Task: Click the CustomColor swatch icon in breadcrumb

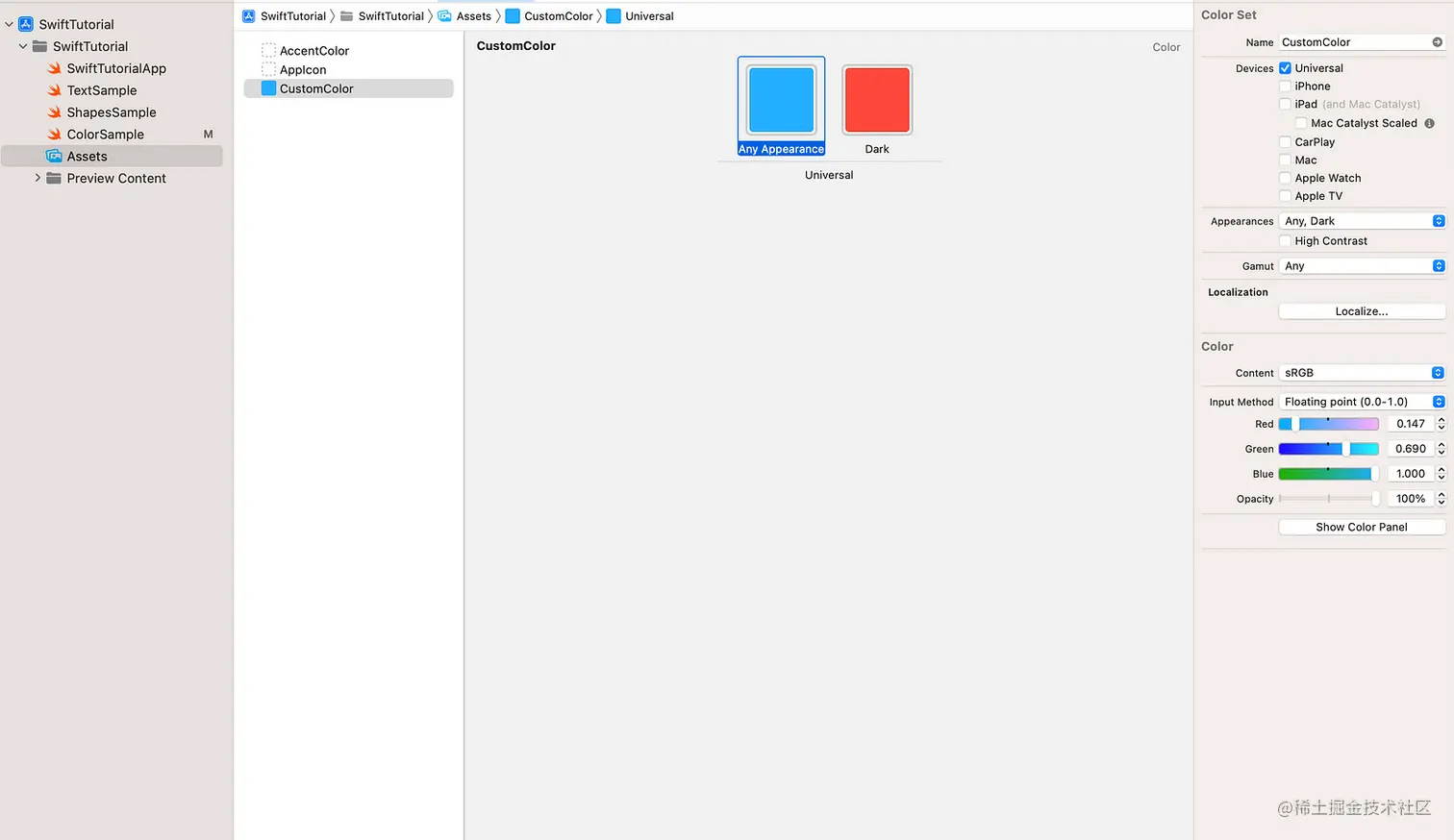Action: (513, 16)
